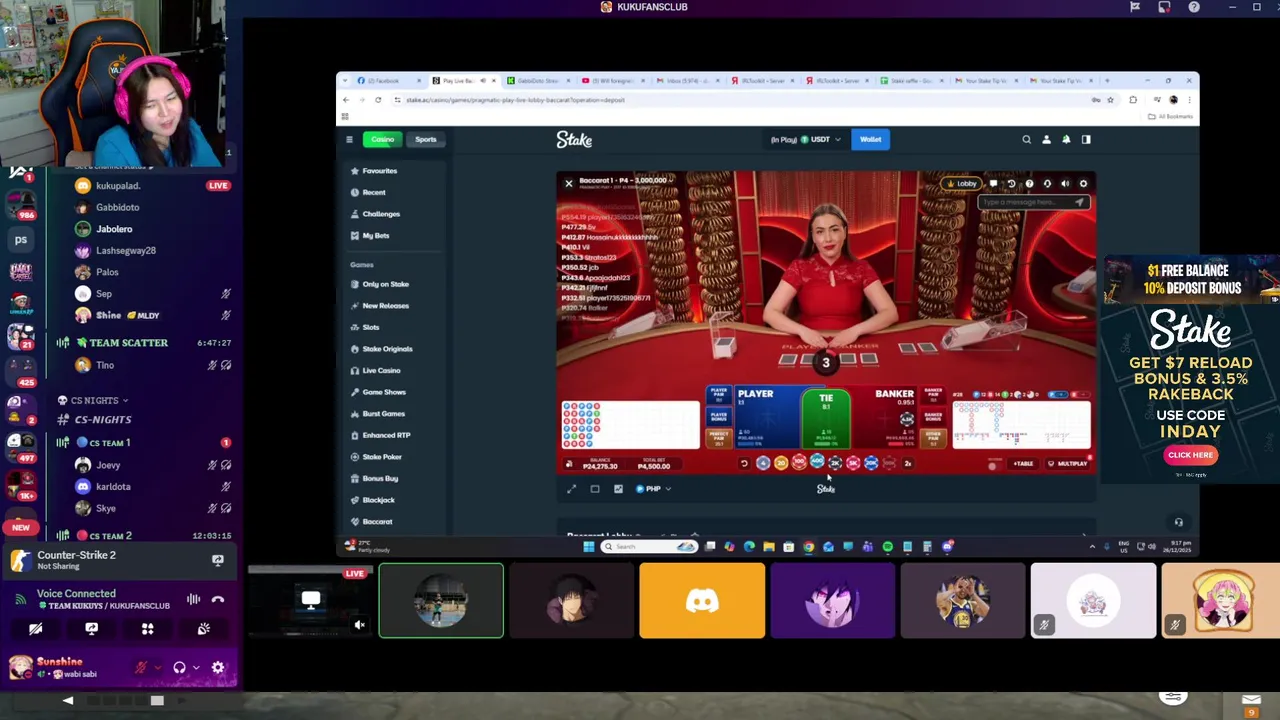Open Stake notifications bell

coord(1066,140)
